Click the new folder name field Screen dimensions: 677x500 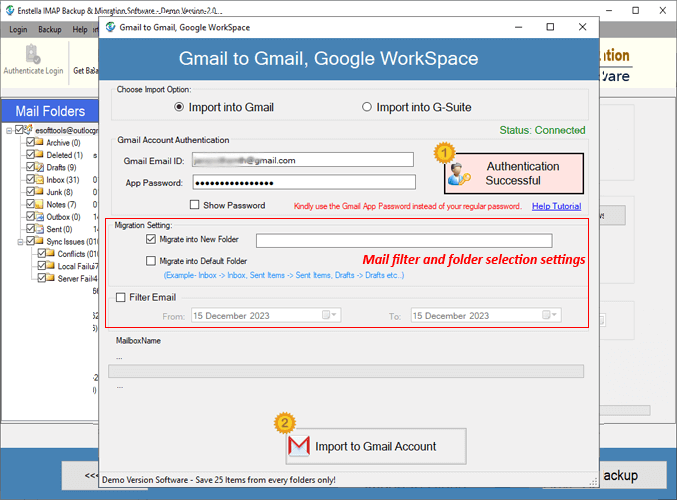coord(404,241)
